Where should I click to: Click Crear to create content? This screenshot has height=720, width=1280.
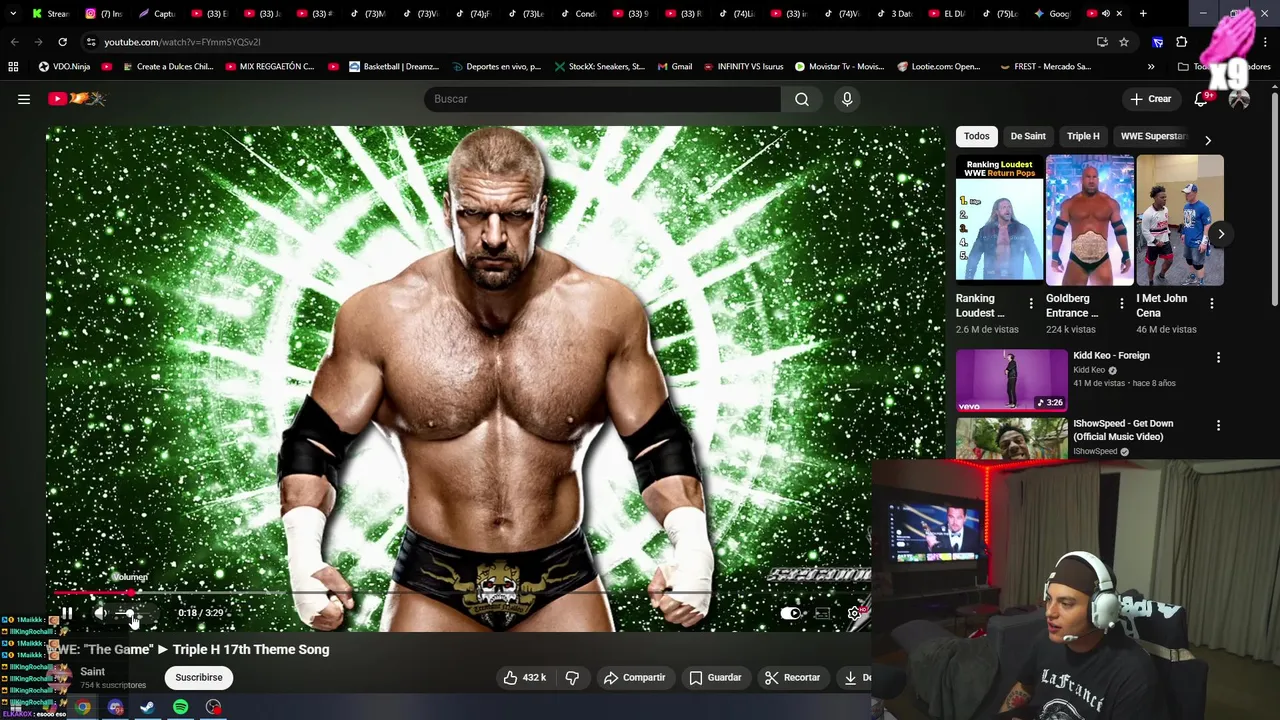(1150, 99)
